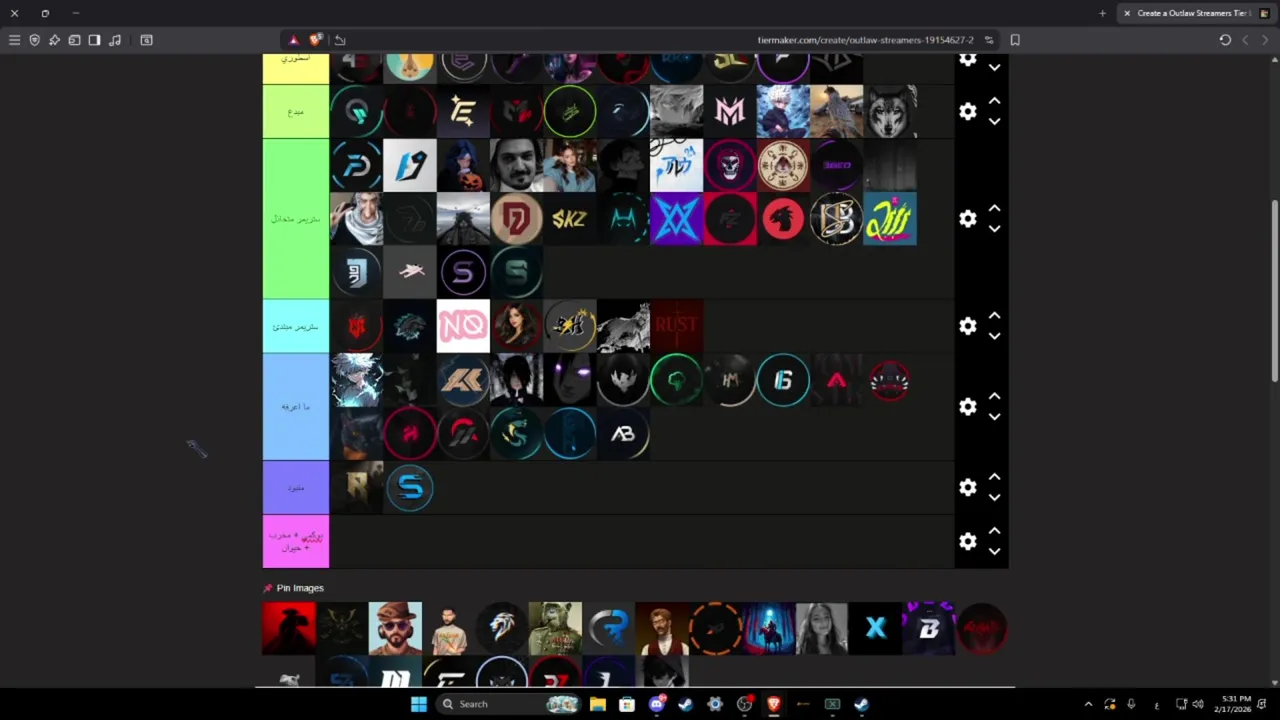Select the pink 'NO' logo thumbnail
The width and height of the screenshot is (1280, 720).
463,326
